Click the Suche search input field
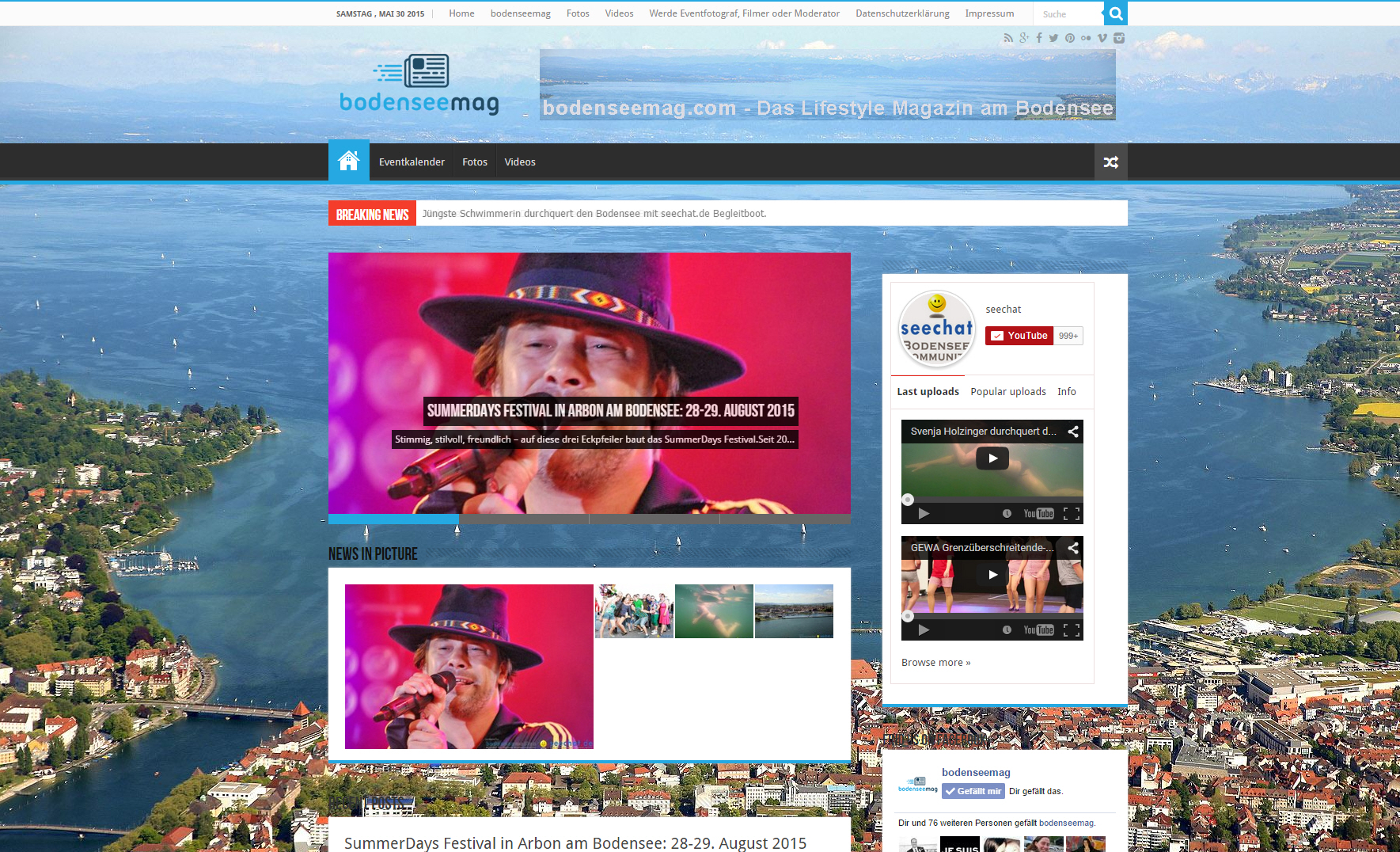 point(1068,13)
